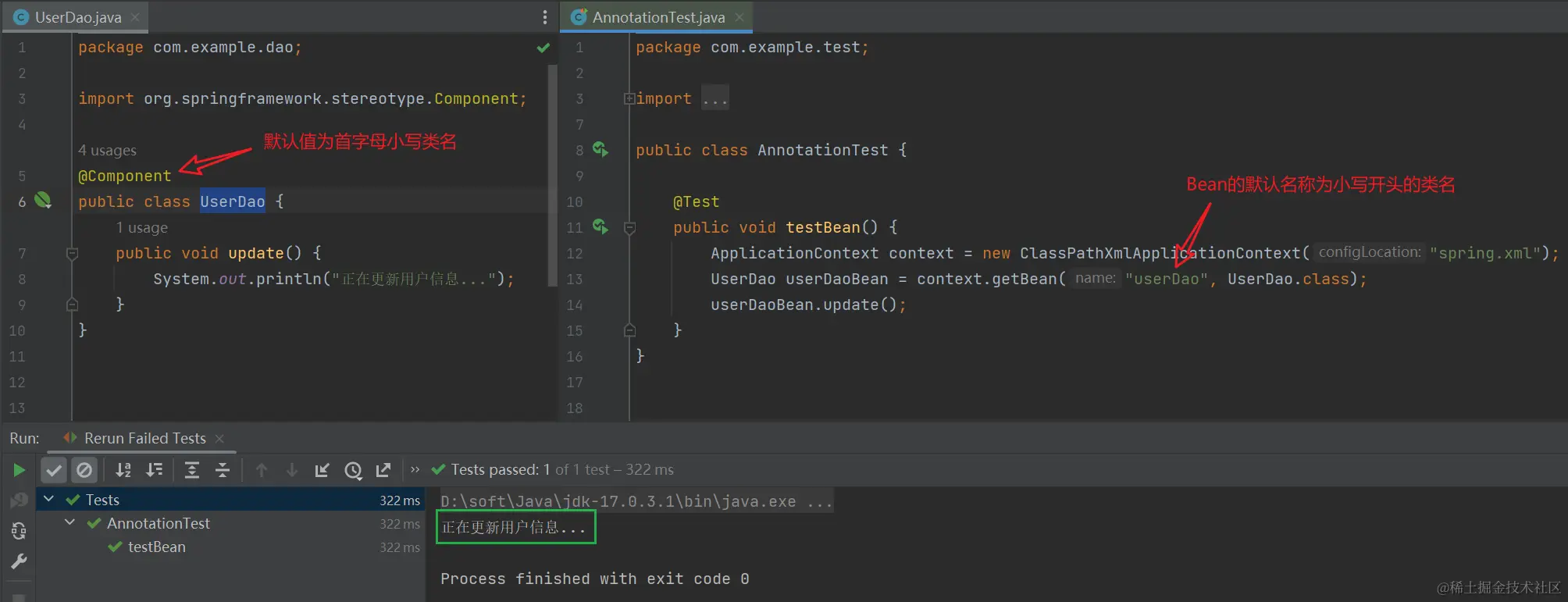Collapse the AnnotationTest tree node
Image resolution: width=1568 pixels, height=602 pixels.
point(69,522)
